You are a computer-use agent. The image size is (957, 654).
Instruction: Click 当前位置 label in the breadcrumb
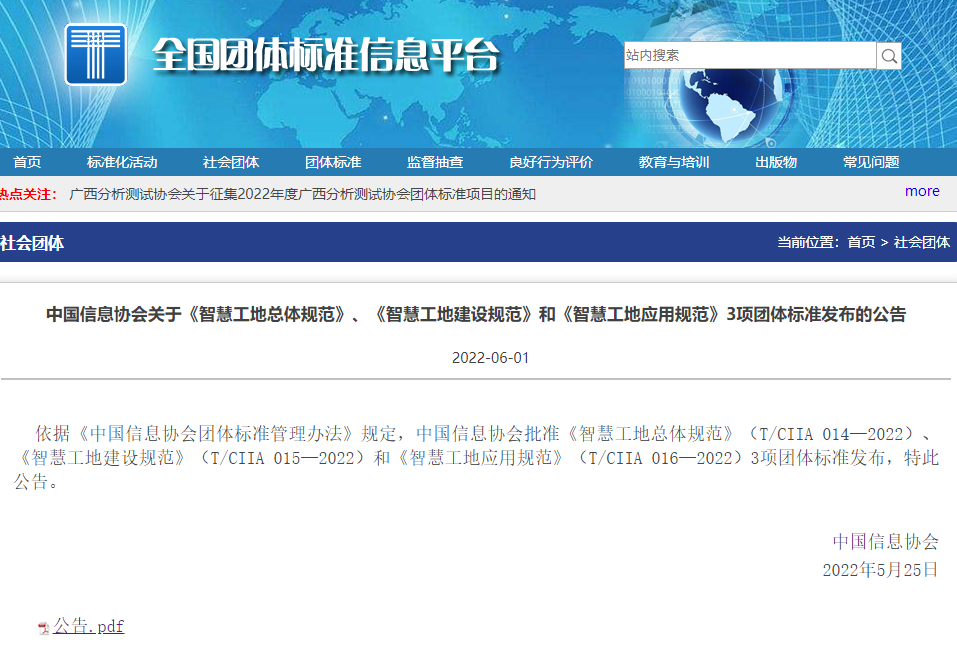coord(808,242)
